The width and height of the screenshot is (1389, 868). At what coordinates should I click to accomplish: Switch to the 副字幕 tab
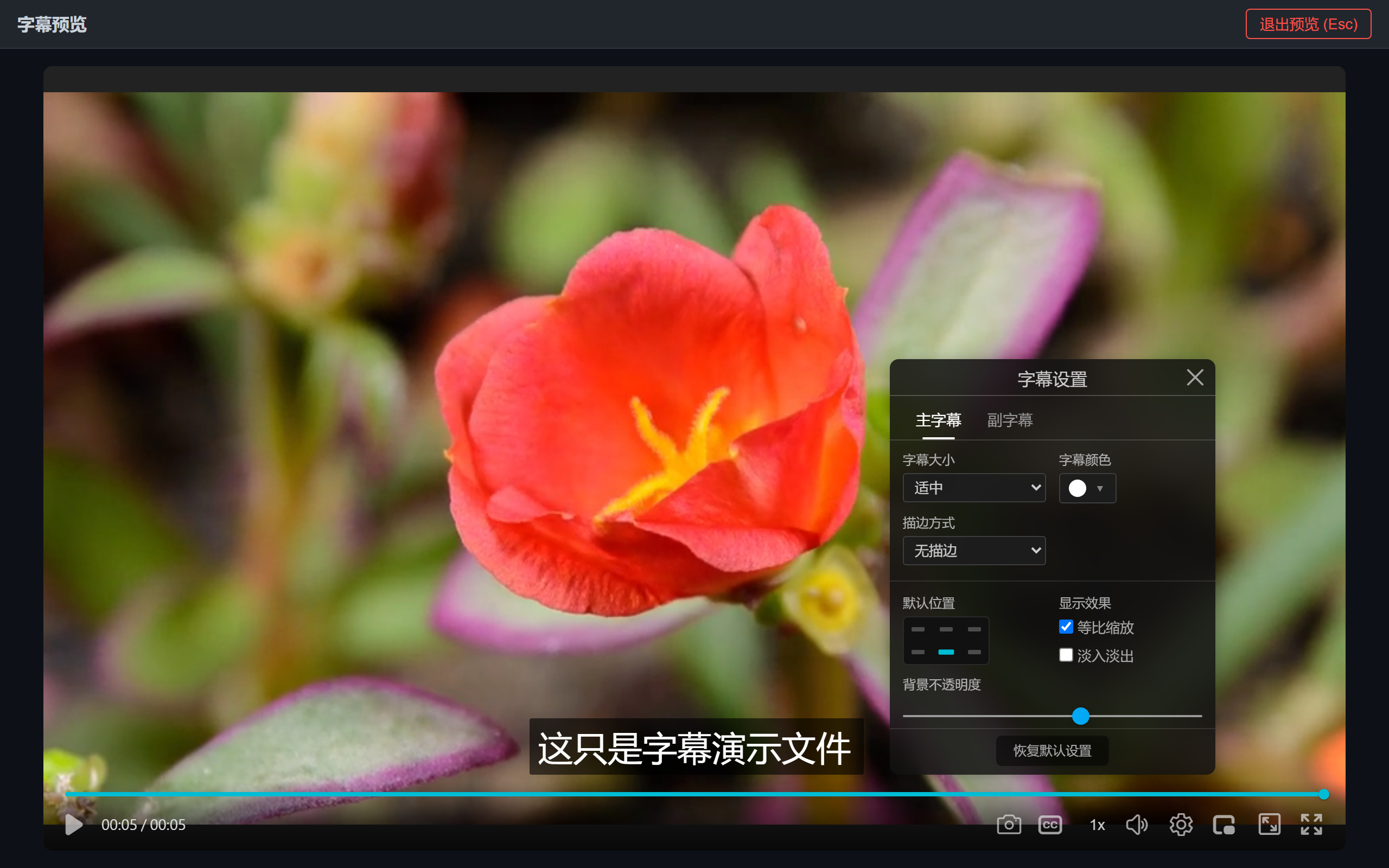point(1010,420)
